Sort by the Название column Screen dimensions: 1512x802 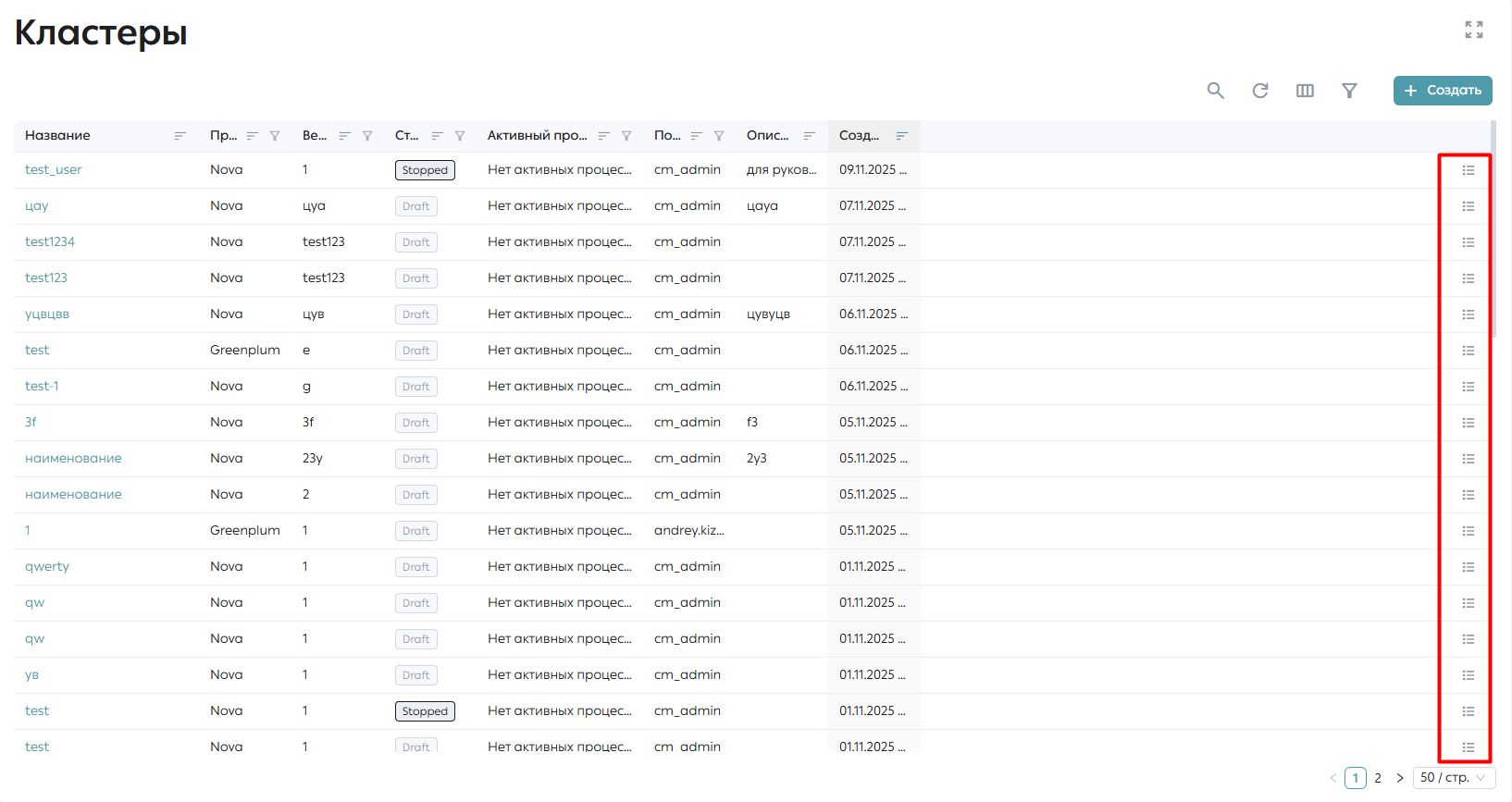(180, 136)
